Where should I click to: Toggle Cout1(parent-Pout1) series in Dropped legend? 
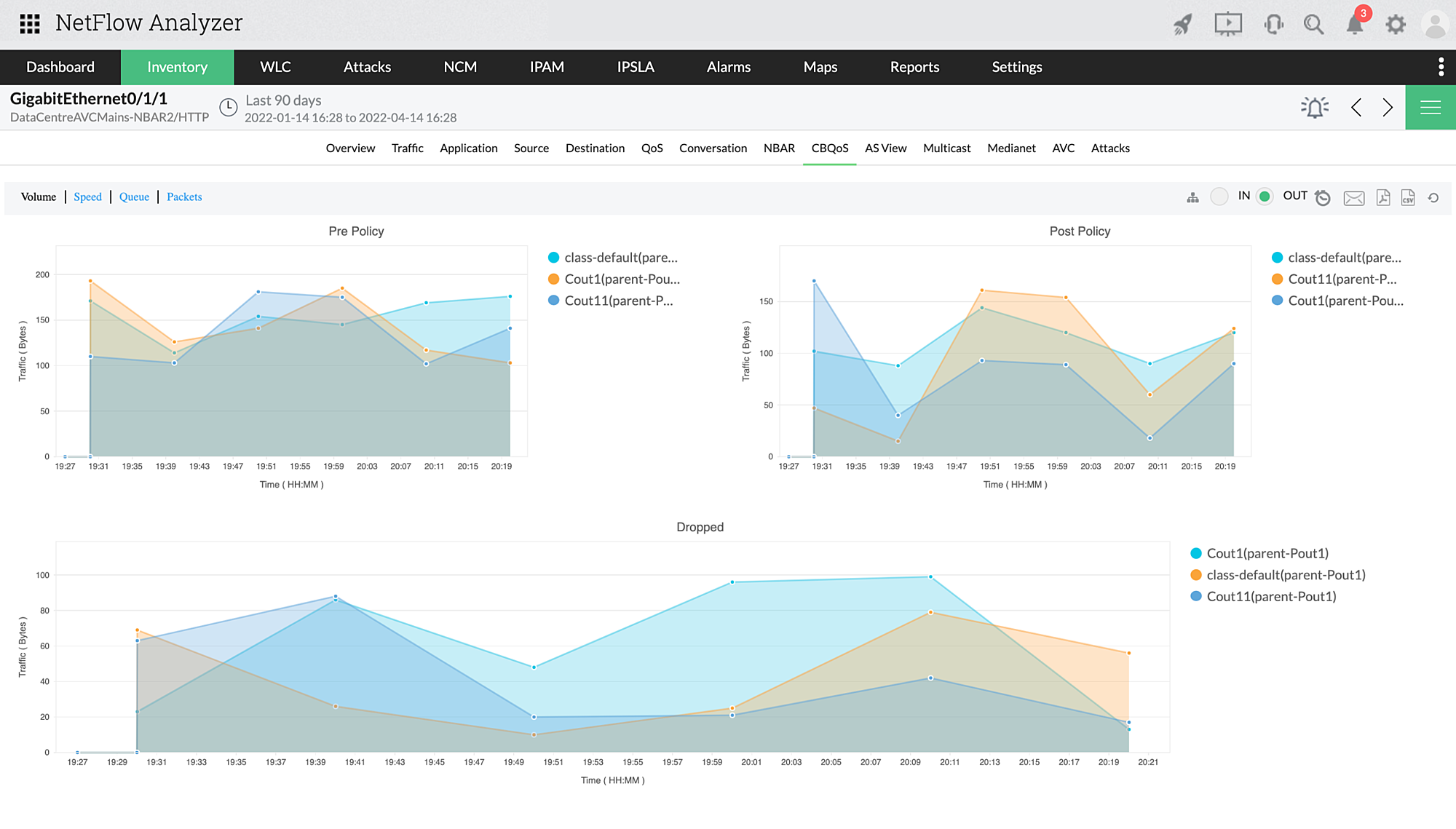tap(1267, 554)
